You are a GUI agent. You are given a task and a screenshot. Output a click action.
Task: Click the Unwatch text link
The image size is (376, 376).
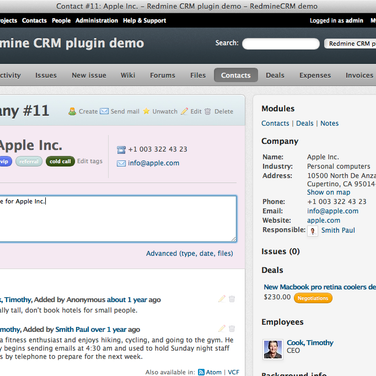pyautogui.click(x=165, y=111)
